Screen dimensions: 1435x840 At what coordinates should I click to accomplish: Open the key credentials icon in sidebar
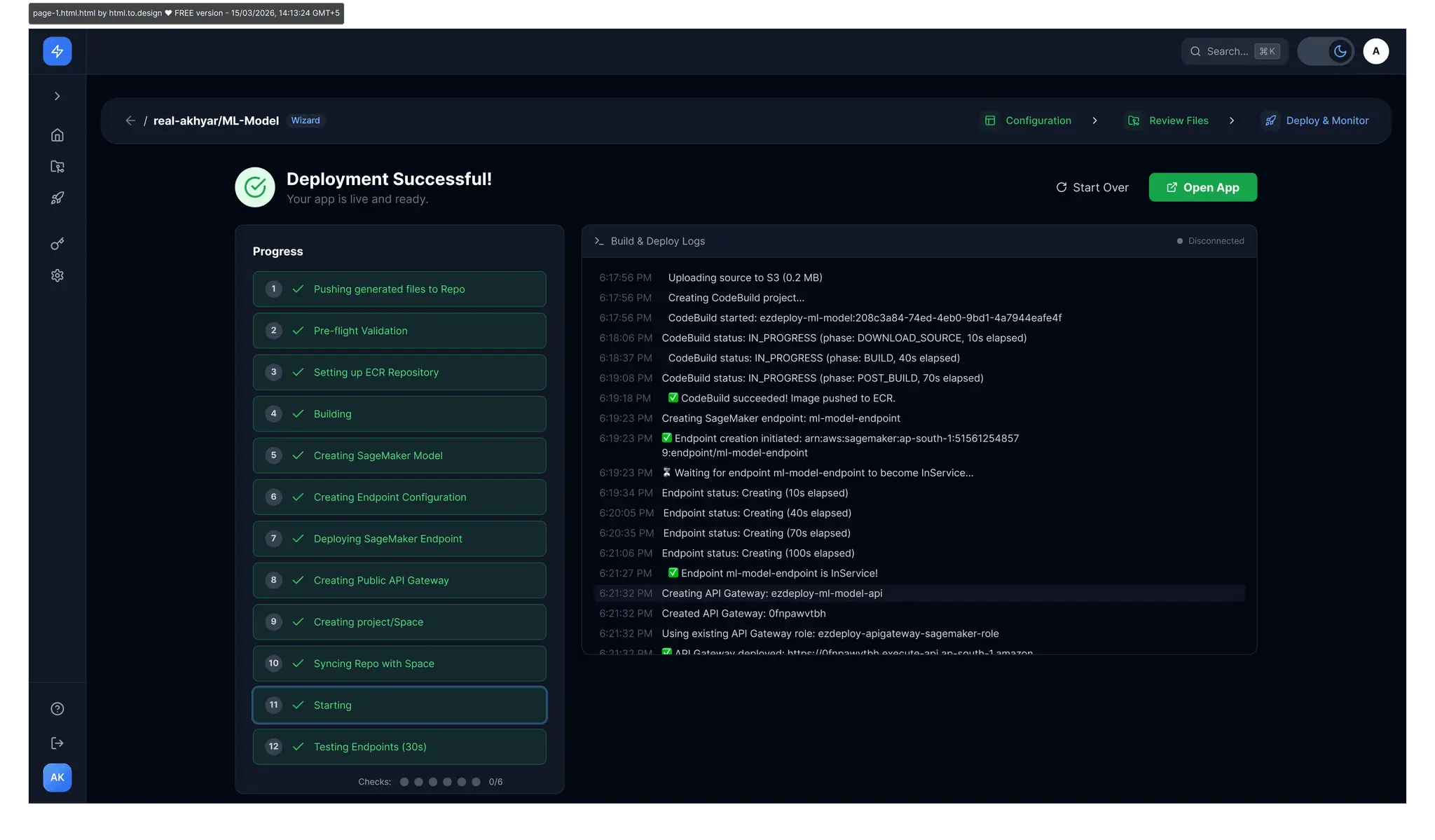[57, 244]
